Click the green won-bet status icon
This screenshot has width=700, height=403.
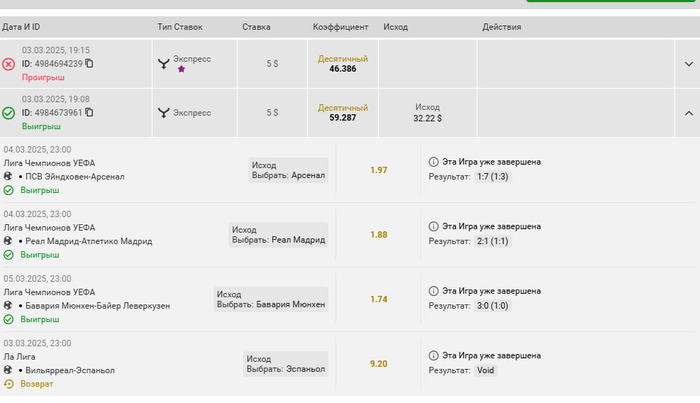[9, 113]
